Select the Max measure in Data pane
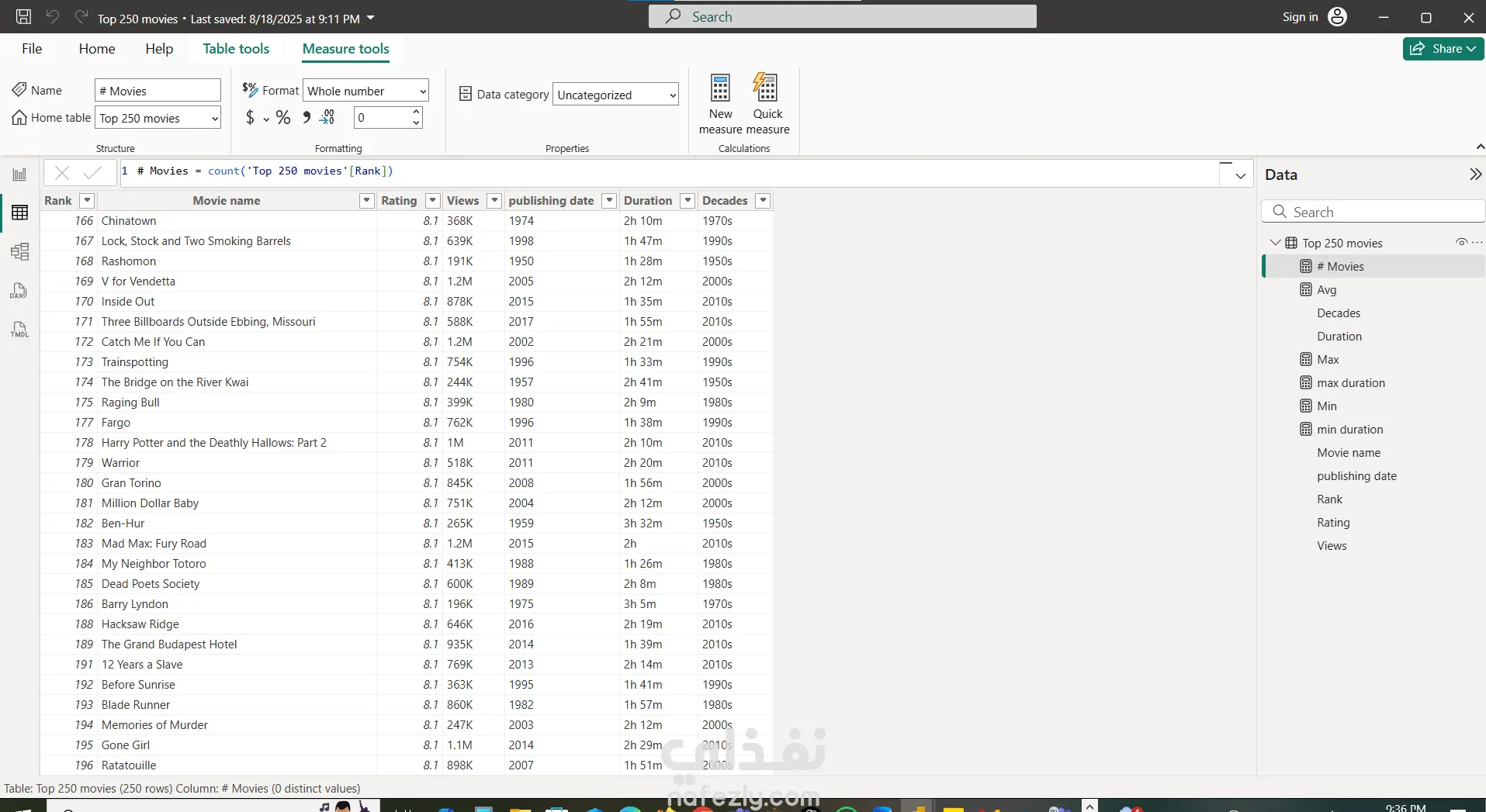This screenshot has height=812, width=1486. click(x=1328, y=360)
